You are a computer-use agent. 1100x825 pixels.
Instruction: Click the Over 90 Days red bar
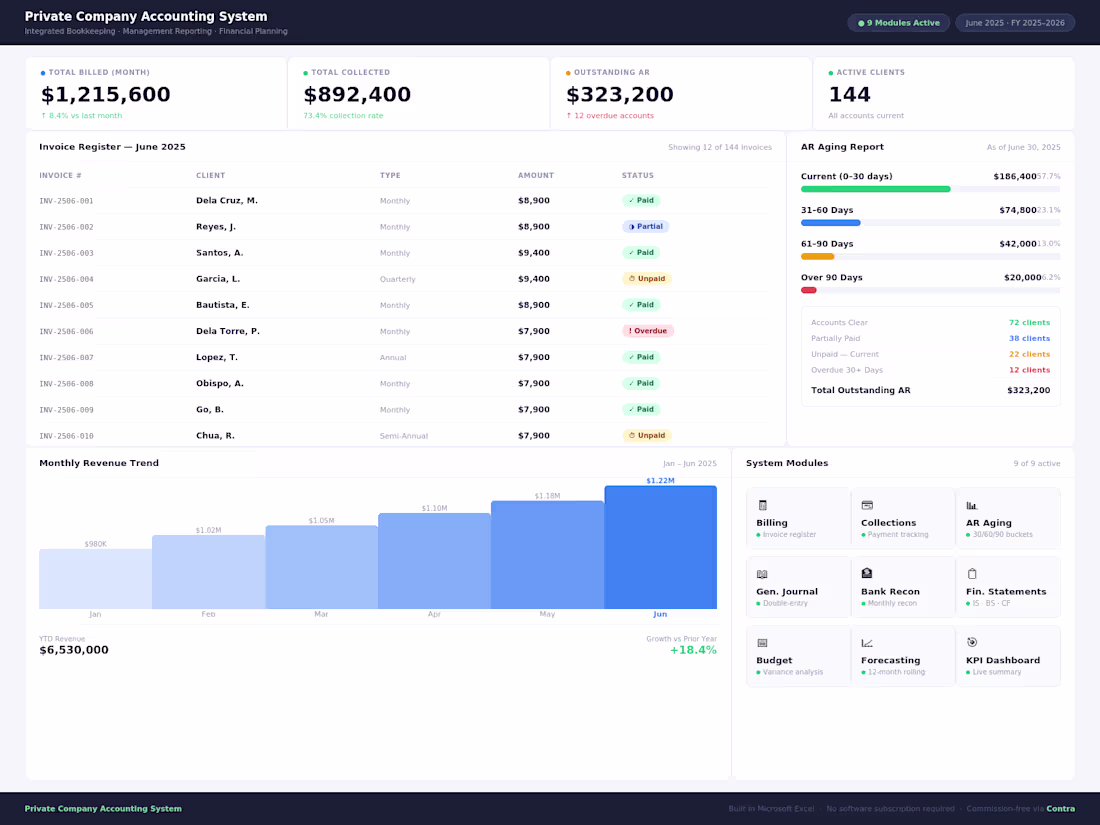click(809, 290)
